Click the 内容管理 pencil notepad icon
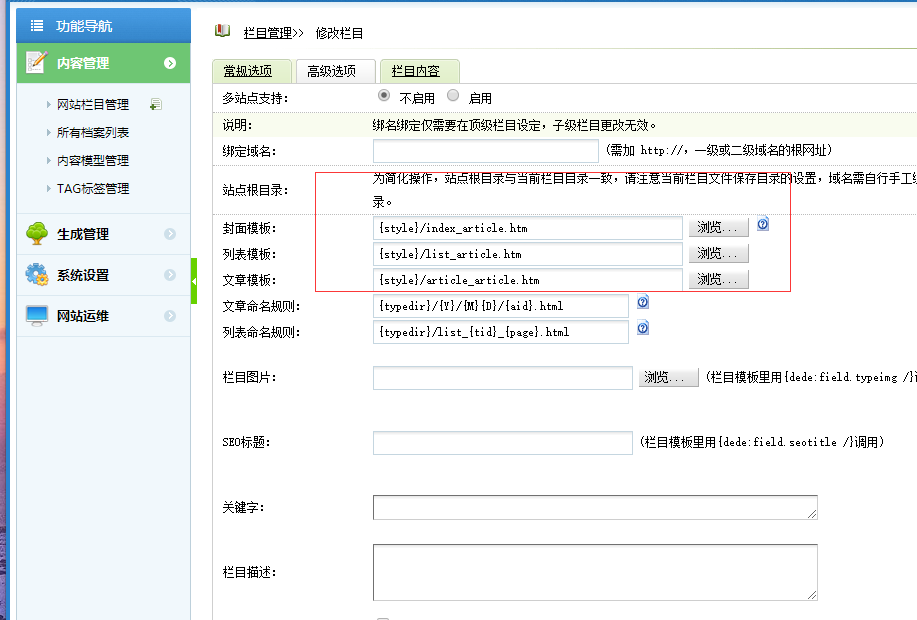The height and width of the screenshot is (620, 917). [37, 62]
